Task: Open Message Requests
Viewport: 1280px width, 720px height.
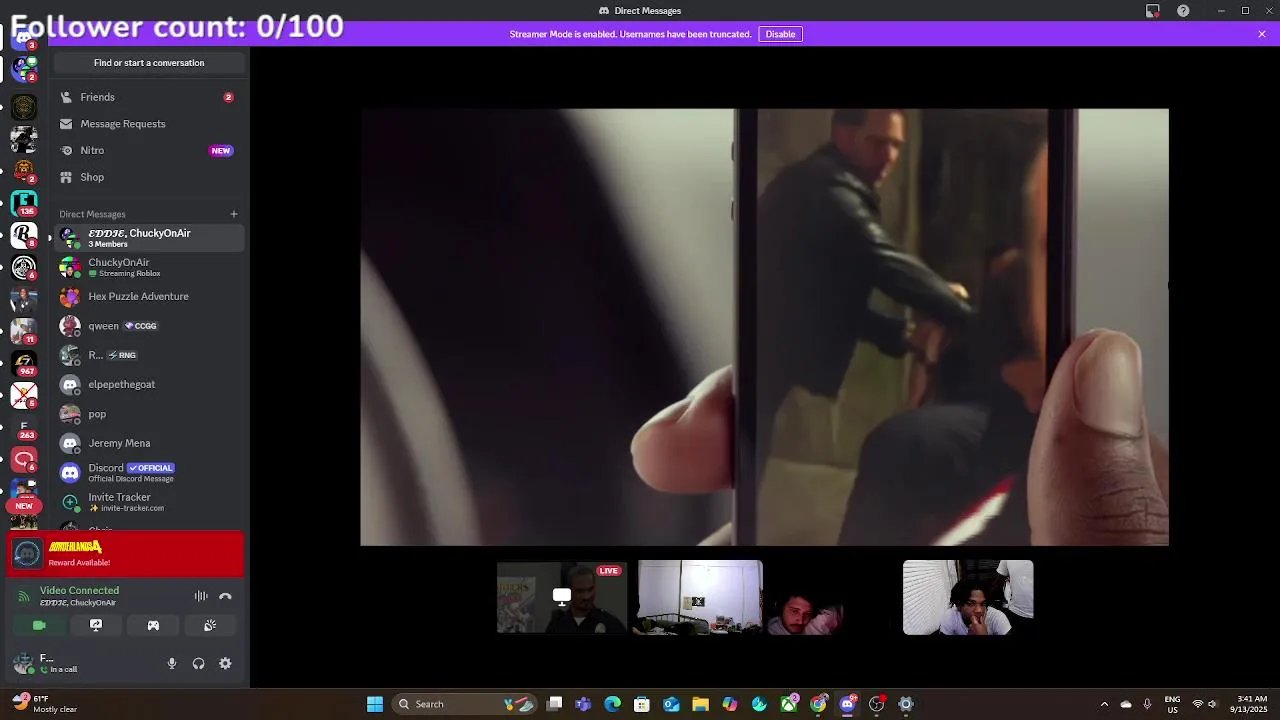Action: pyautogui.click(x=149, y=124)
